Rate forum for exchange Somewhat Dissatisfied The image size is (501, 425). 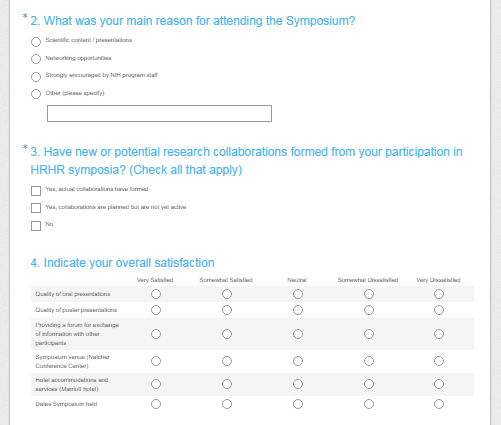point(369,334)
